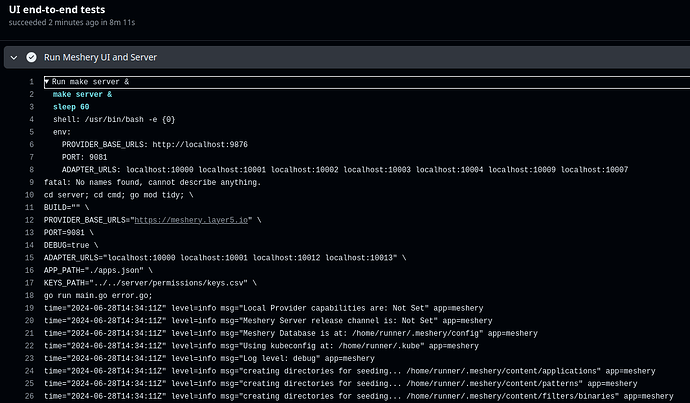Click the 'UI end-to-end tests' job heading
Screen dimensions: 690x403
coord(57,9)
